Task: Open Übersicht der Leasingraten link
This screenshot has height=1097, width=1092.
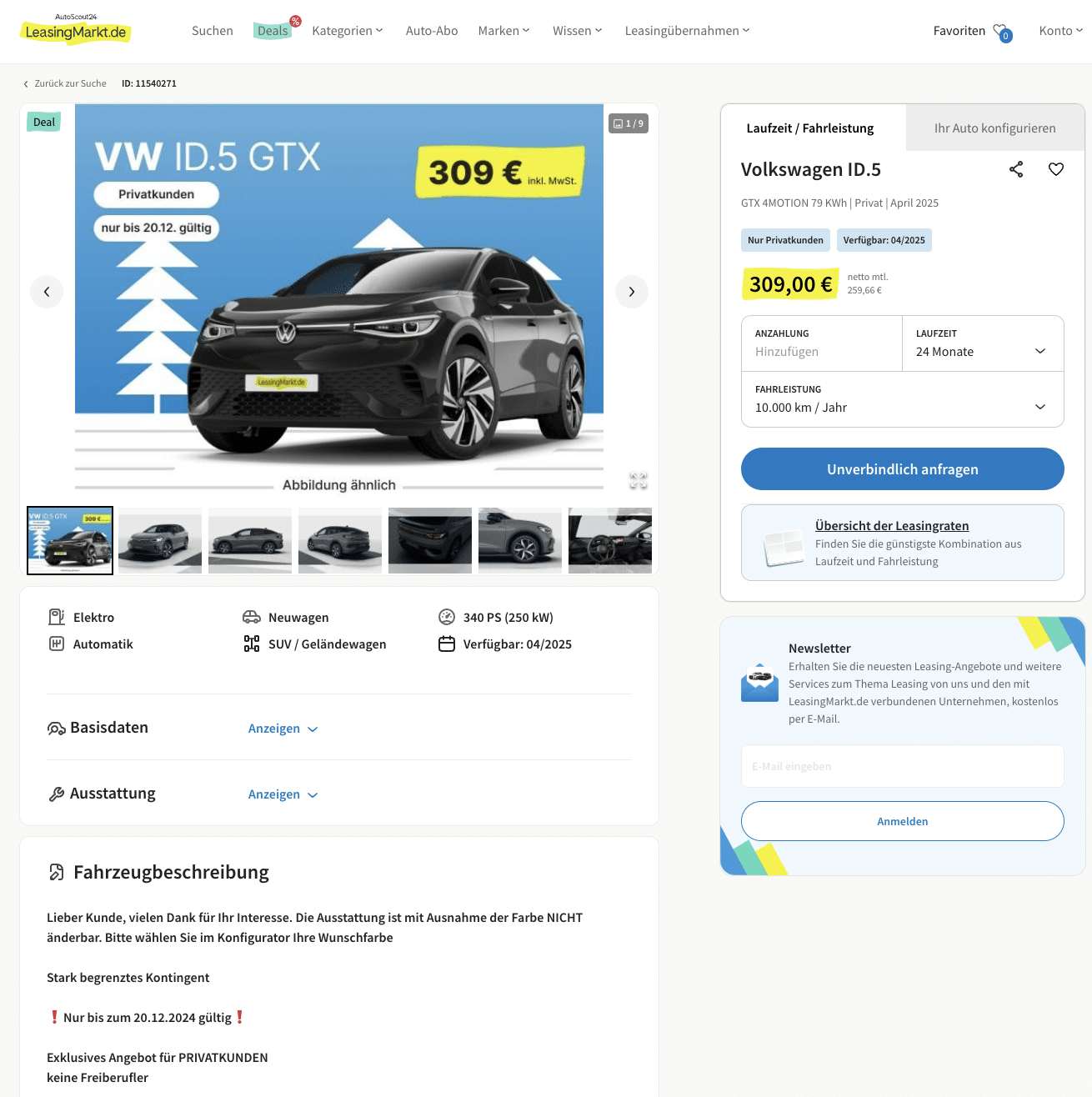Action: (892, 526)
